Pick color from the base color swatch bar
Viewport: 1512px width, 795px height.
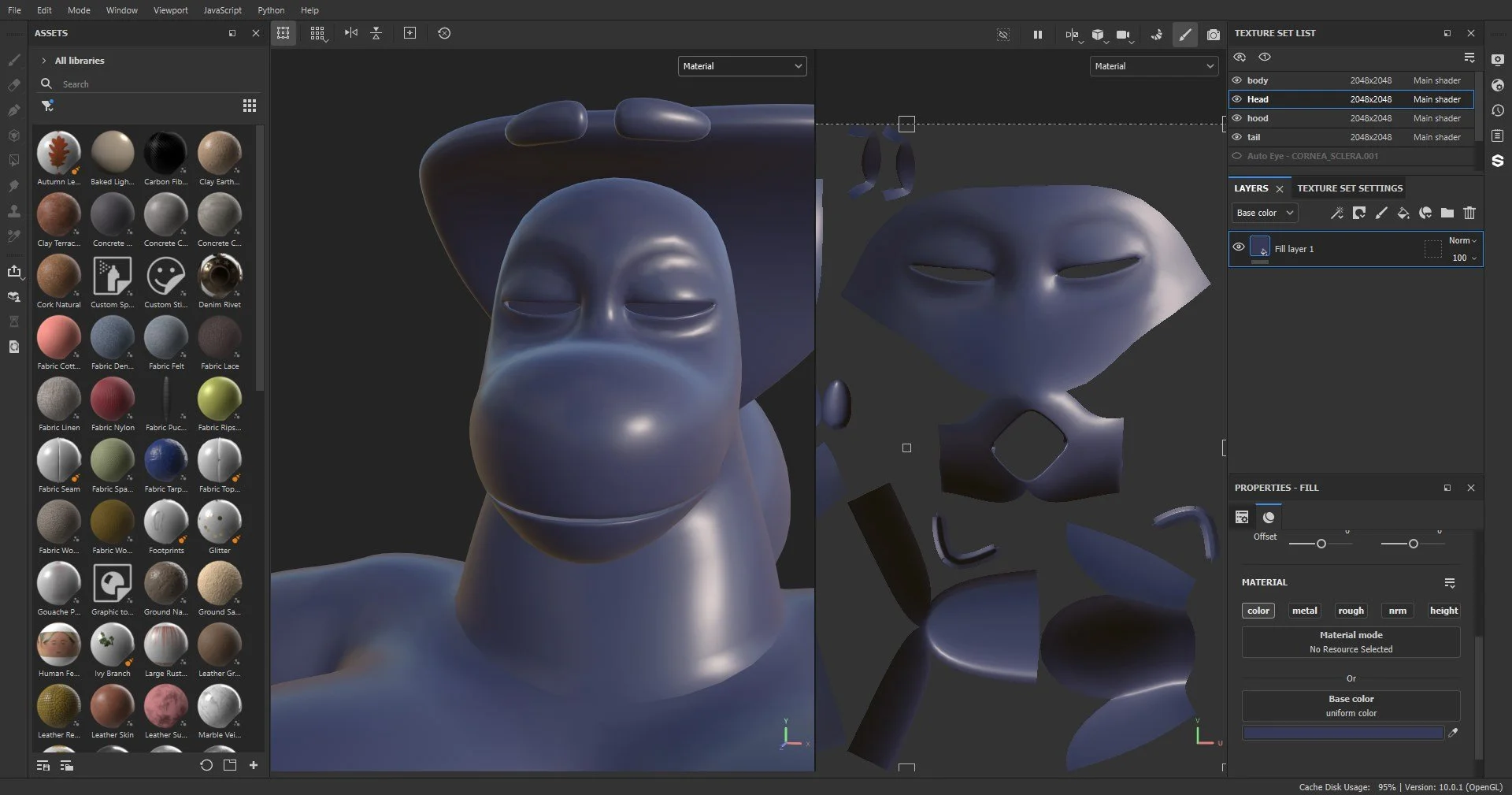click(1343, 733)
